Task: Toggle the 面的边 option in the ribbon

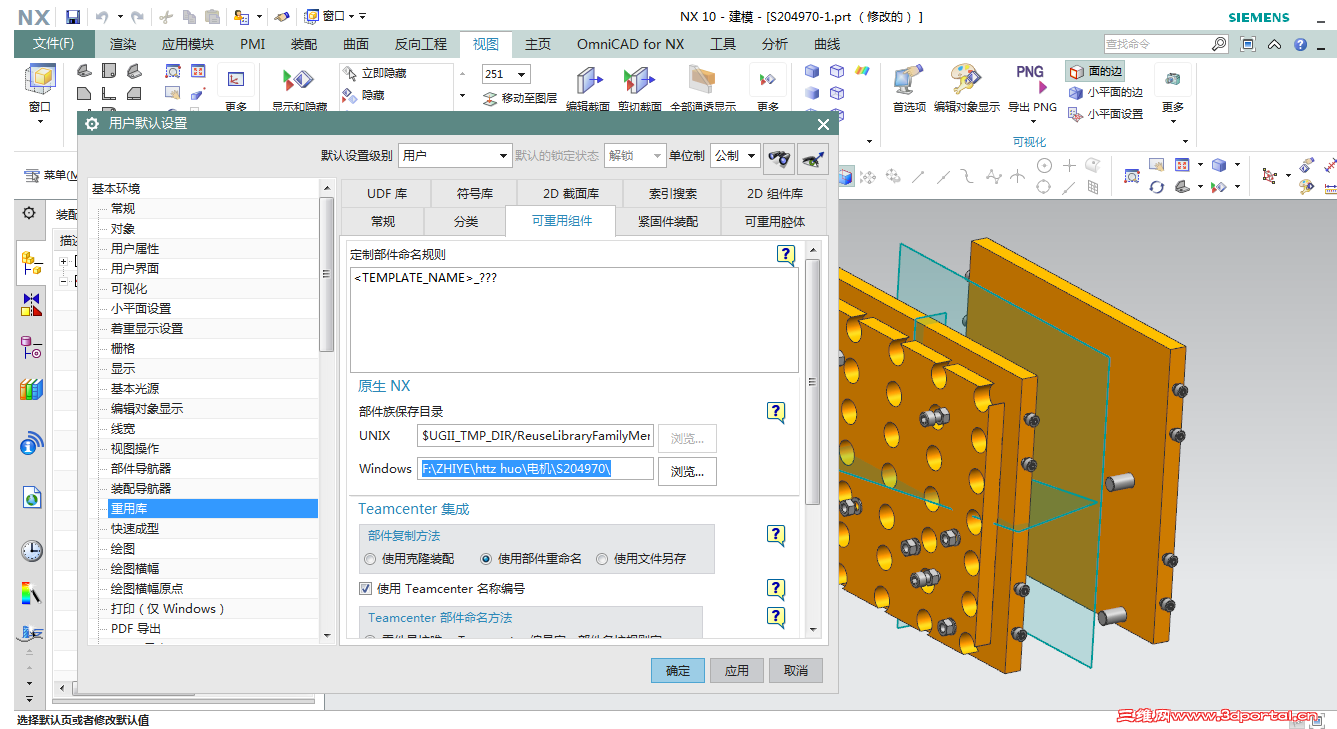Action: pos(1095,71)
